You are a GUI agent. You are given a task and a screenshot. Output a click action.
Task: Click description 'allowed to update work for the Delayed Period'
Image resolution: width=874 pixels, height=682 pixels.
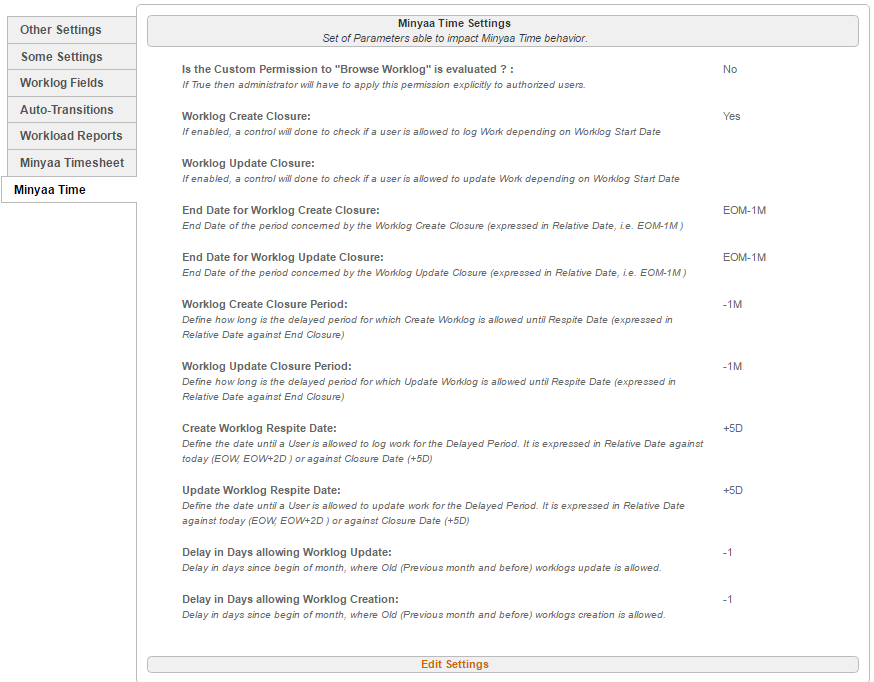click(433, 513)
